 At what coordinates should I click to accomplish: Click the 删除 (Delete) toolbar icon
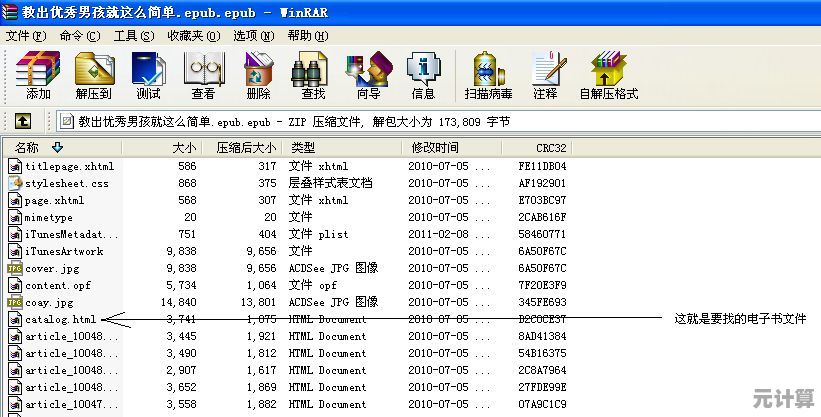click(258, 76)
